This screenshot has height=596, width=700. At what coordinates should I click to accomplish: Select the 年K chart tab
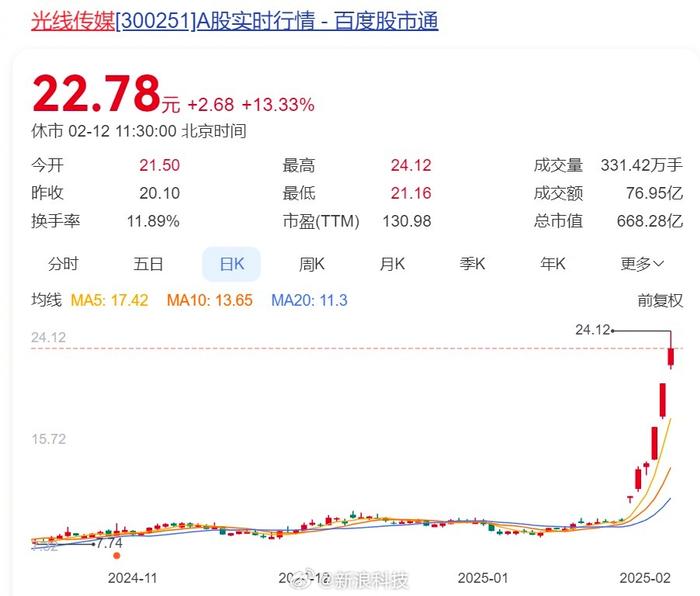pyautogui.click(x=553, y=264)
